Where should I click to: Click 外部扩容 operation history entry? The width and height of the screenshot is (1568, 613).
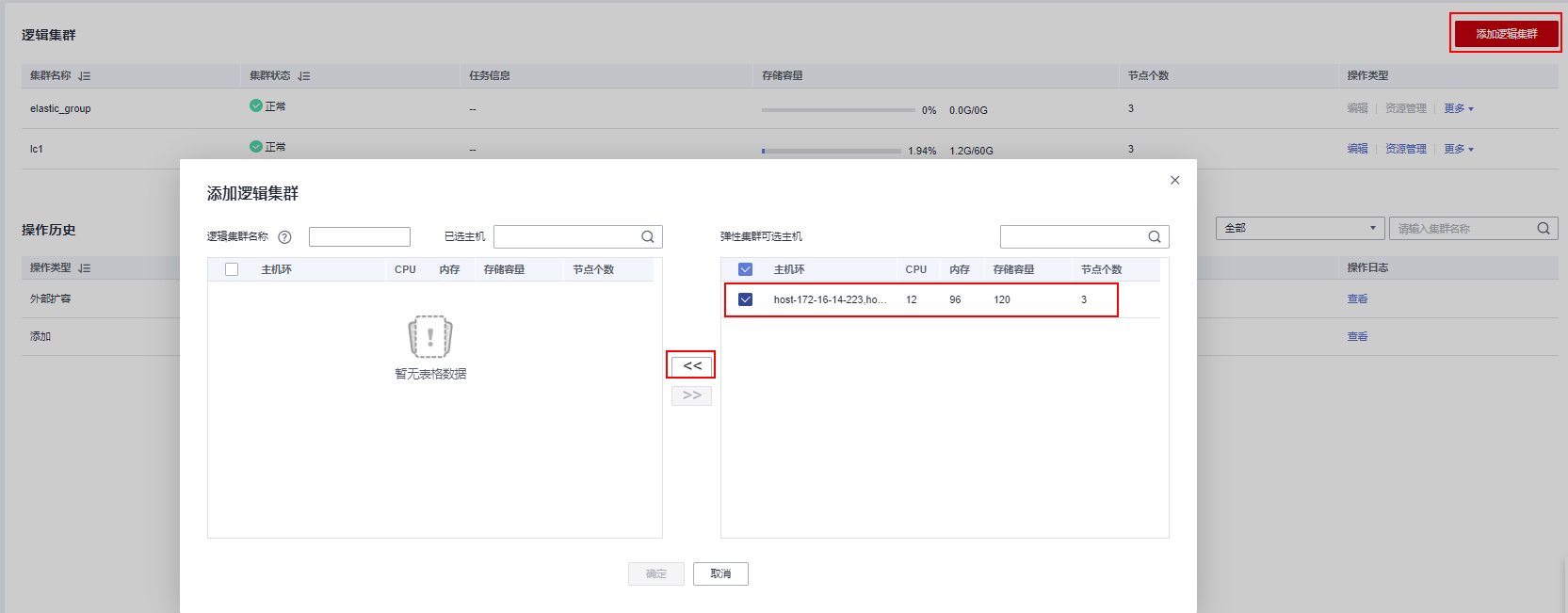pos(51,298)
